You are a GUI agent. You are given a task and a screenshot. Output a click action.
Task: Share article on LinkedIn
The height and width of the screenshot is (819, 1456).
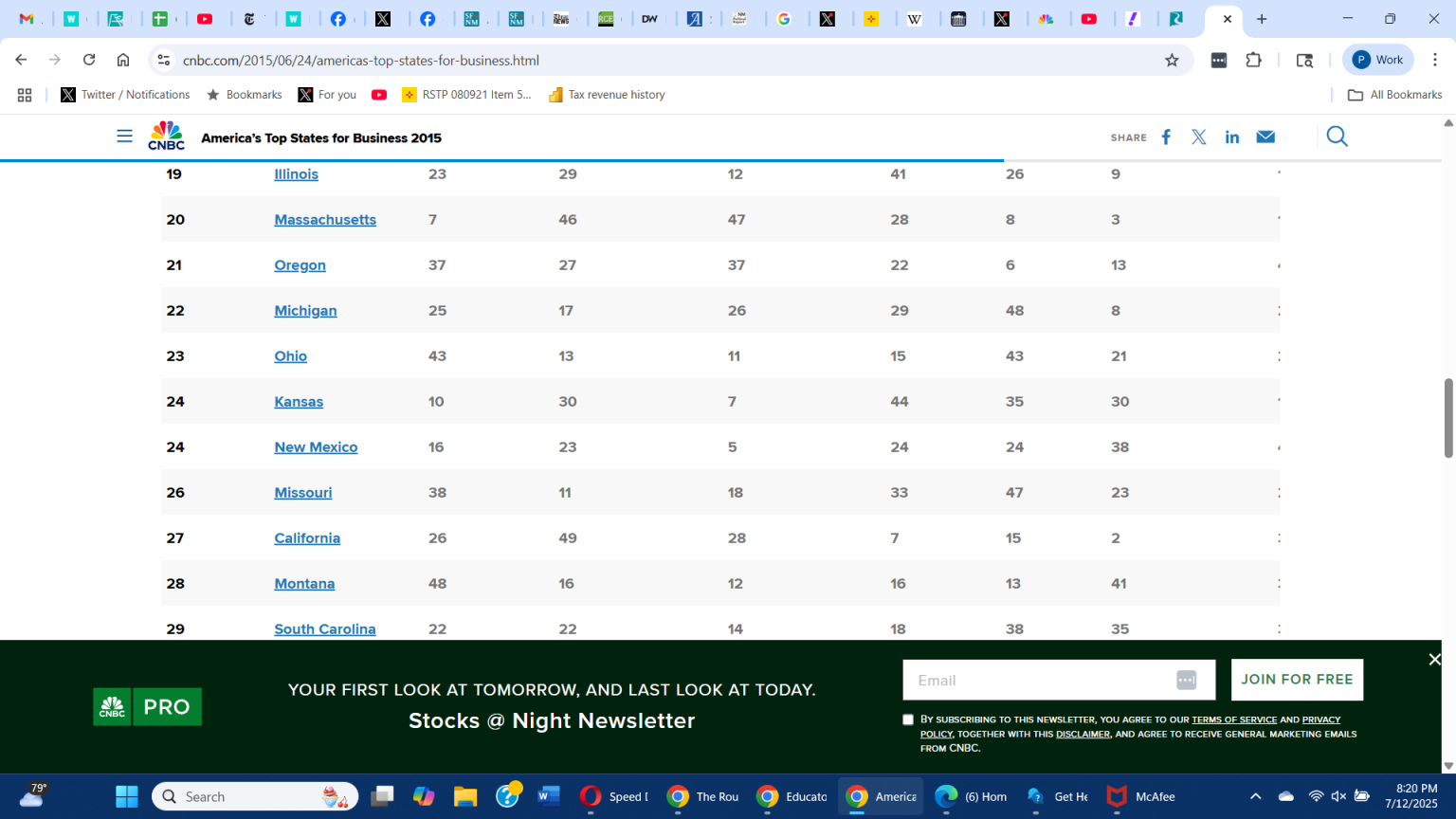coord(1231,137)
